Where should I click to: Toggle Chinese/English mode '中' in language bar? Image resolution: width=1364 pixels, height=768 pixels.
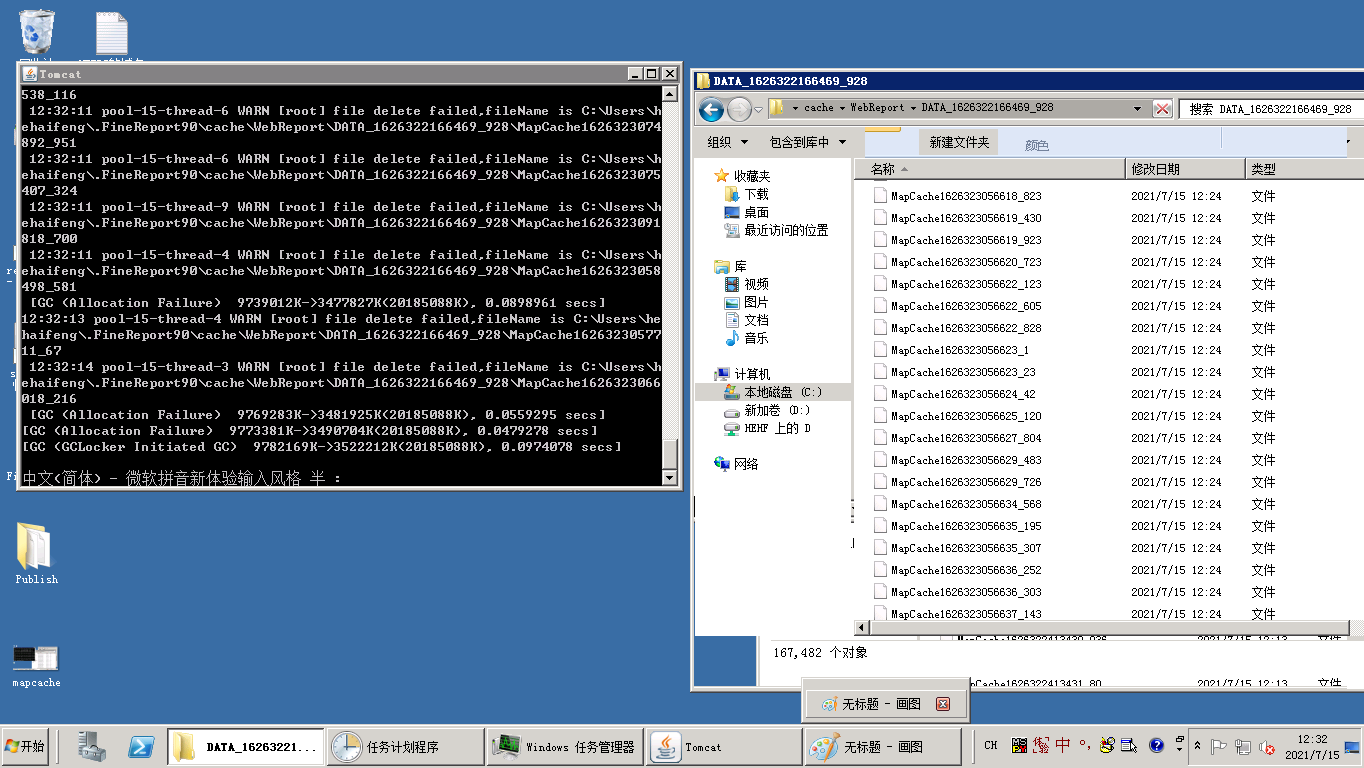click(x=1063, y=745)
